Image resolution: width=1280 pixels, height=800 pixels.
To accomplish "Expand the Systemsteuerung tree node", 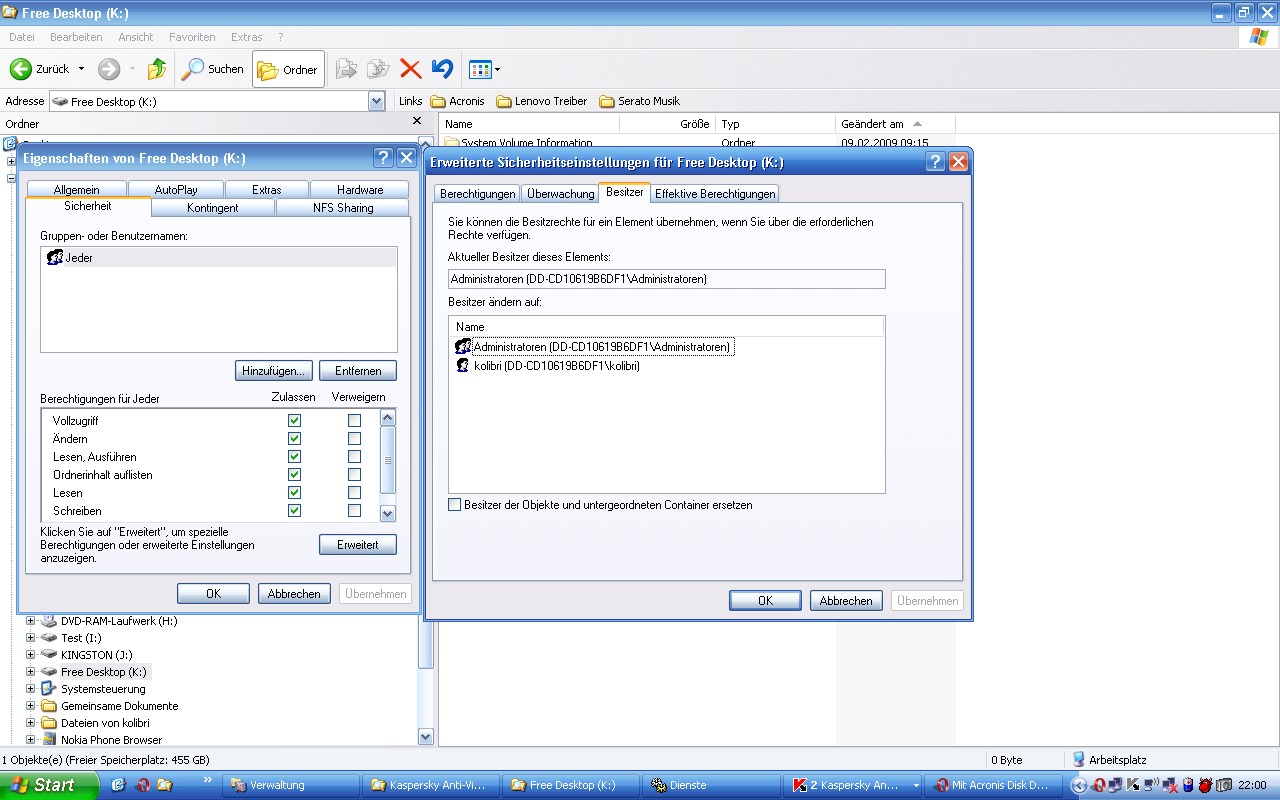I will pyautogui.click(x=30, y=689).
